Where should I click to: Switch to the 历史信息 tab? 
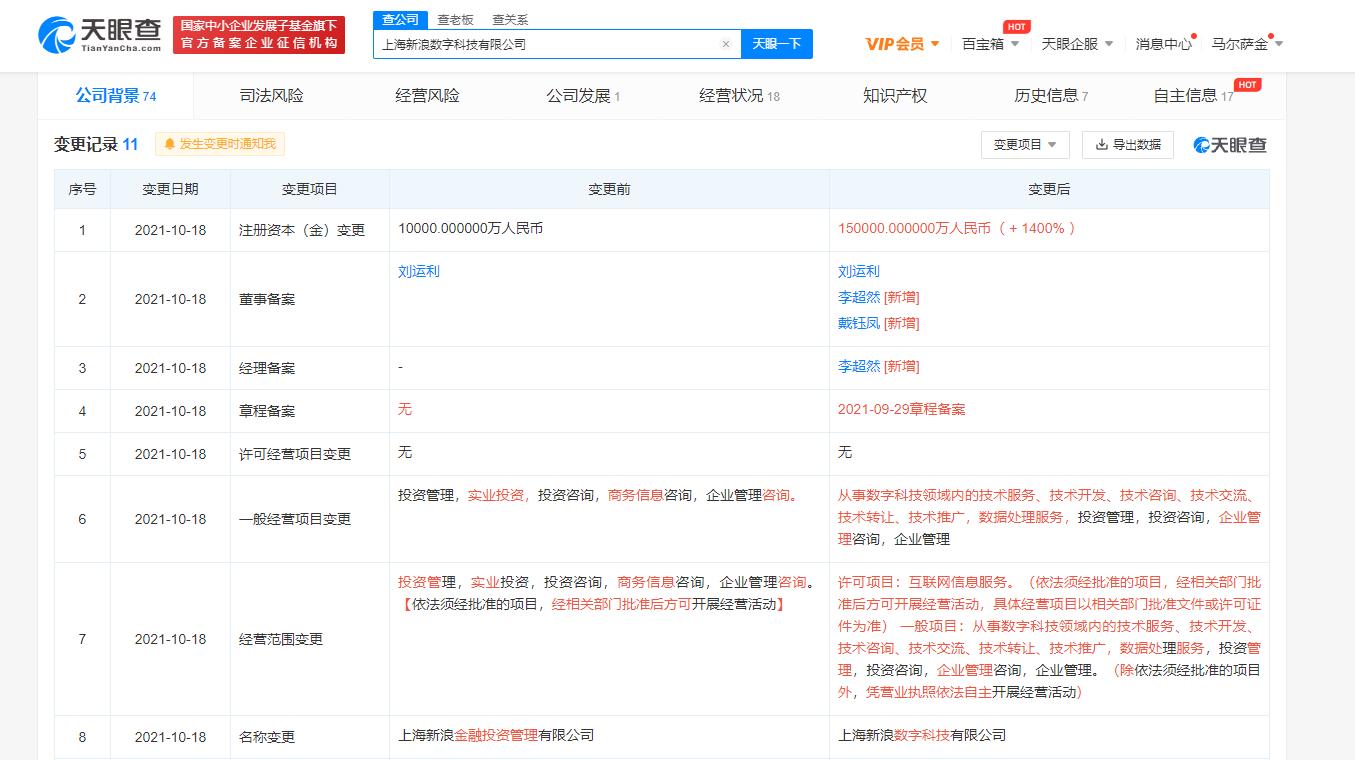(1051, 96)
